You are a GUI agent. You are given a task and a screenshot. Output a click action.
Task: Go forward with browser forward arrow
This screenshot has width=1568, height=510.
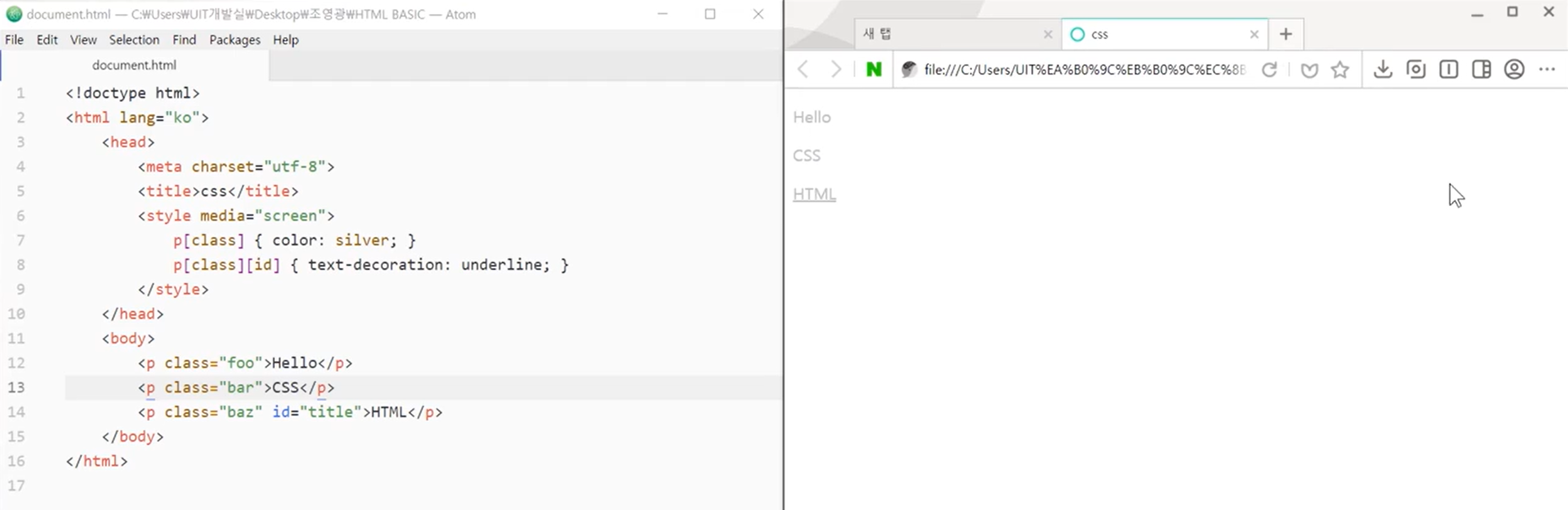point(836,70)
